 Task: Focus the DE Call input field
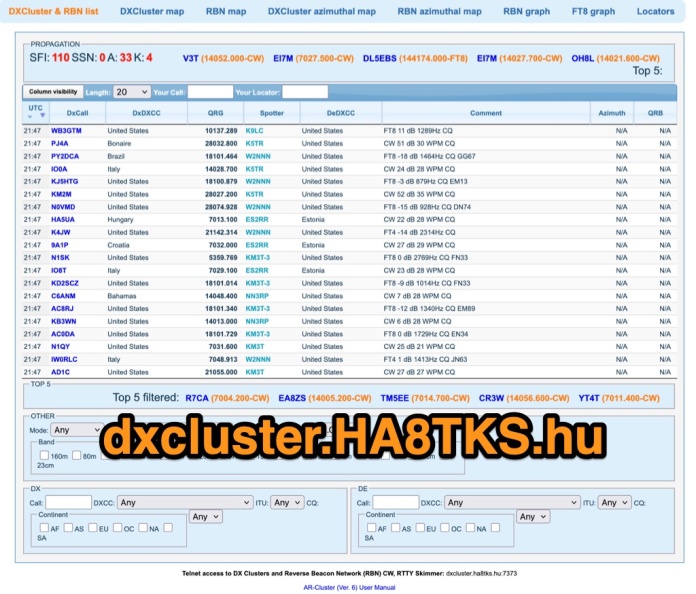[x=395, y=503]
